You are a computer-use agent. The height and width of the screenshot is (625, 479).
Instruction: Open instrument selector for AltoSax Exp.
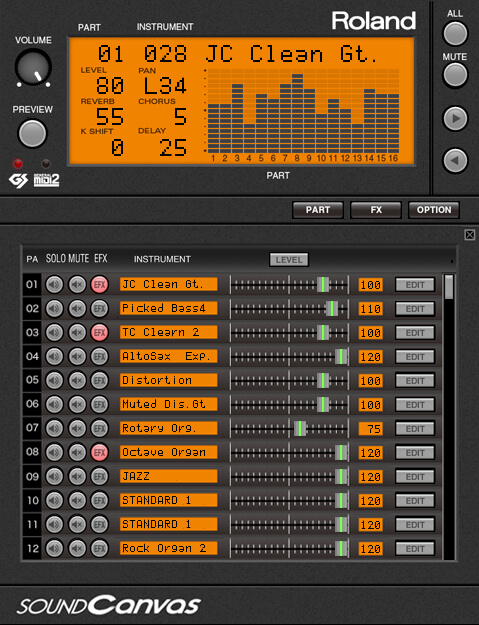point(169,356)
